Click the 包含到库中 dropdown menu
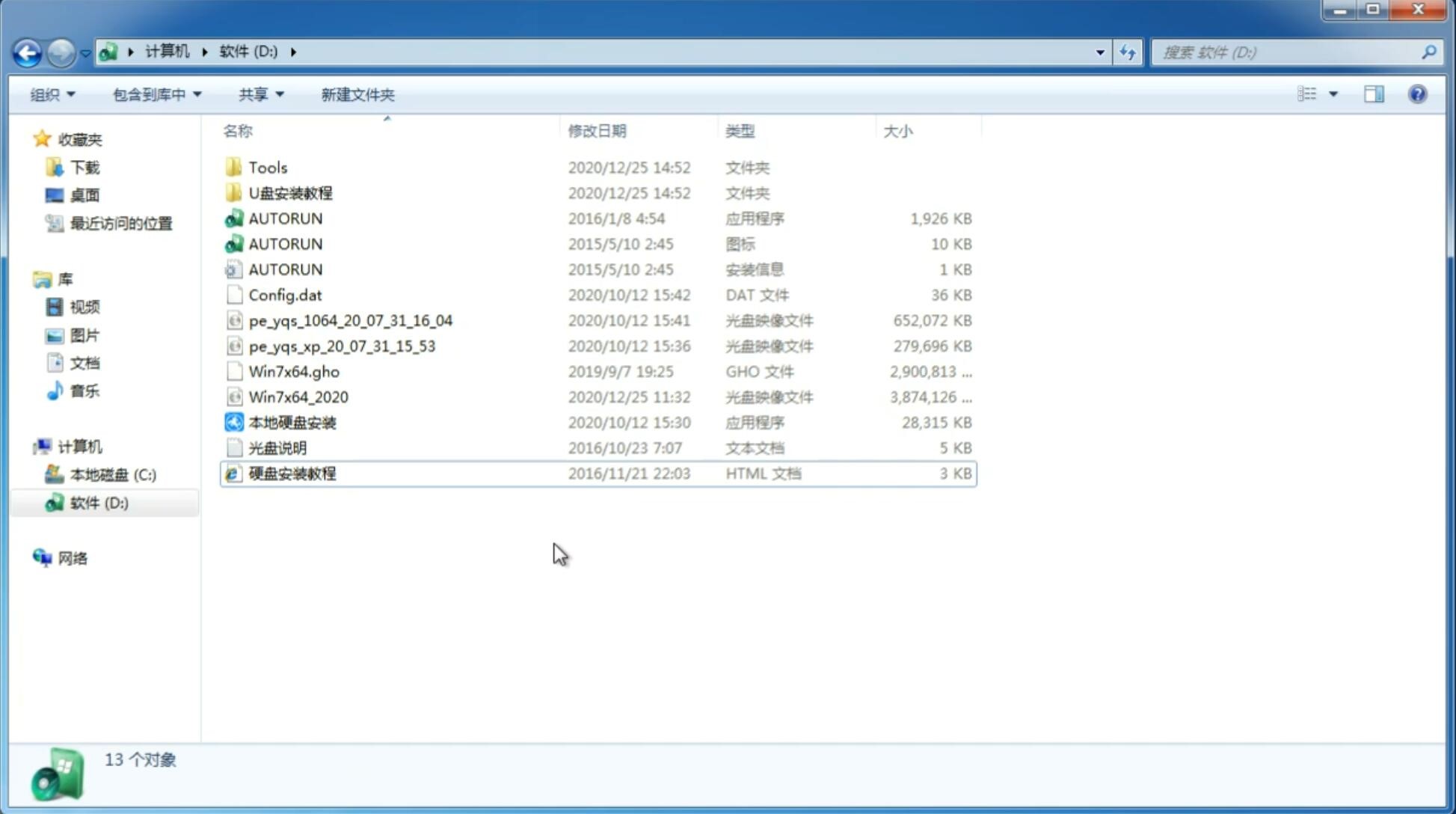This screenshot has width=1456, height=814. tap(156, 94)
